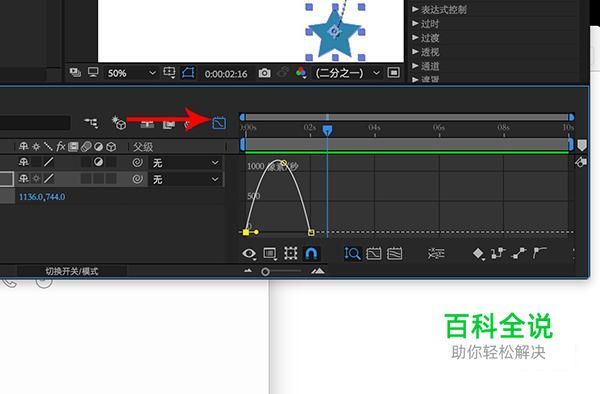The image size is (600, 394).
Task: Take a snapshot with the camera icon
Action: pyautogui.click(x=264, y=73)
